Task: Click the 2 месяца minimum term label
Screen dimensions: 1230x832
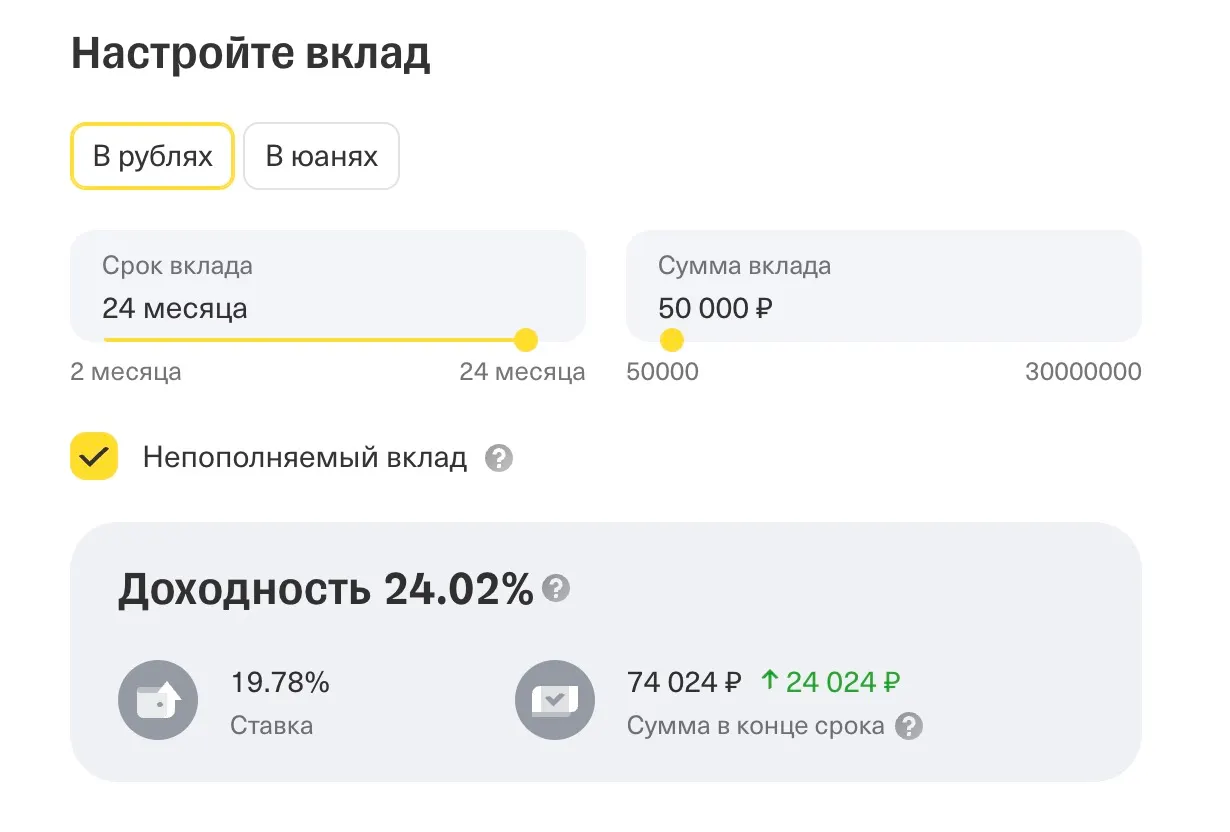Action: click(126, 373)
